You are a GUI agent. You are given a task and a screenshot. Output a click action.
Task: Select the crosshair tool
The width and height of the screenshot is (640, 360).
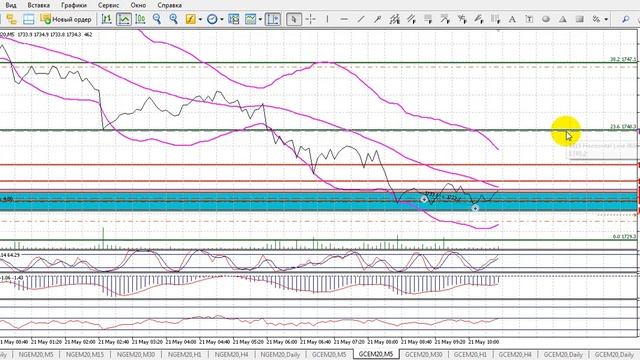coord(311,19)
